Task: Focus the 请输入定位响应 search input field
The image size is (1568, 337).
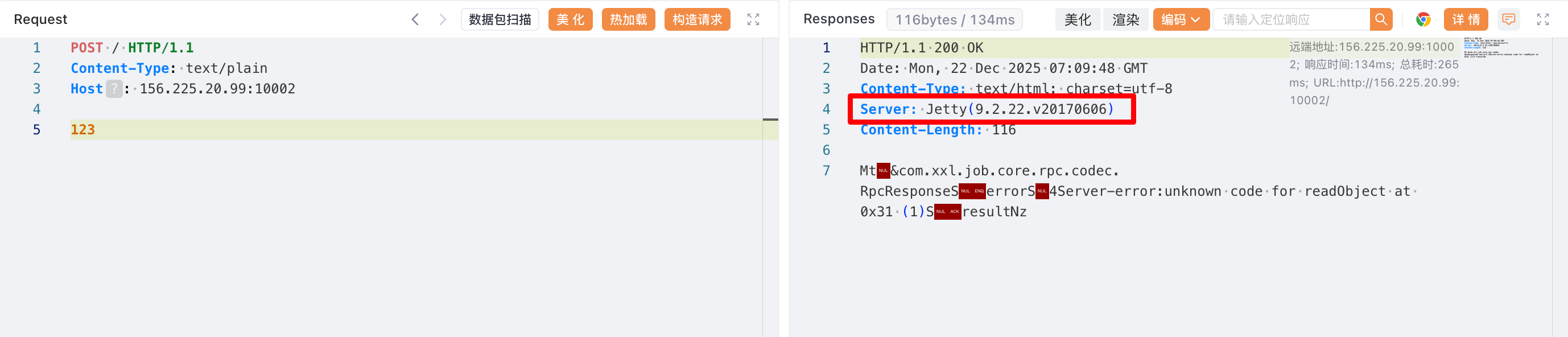Action: coord(1290,19)
